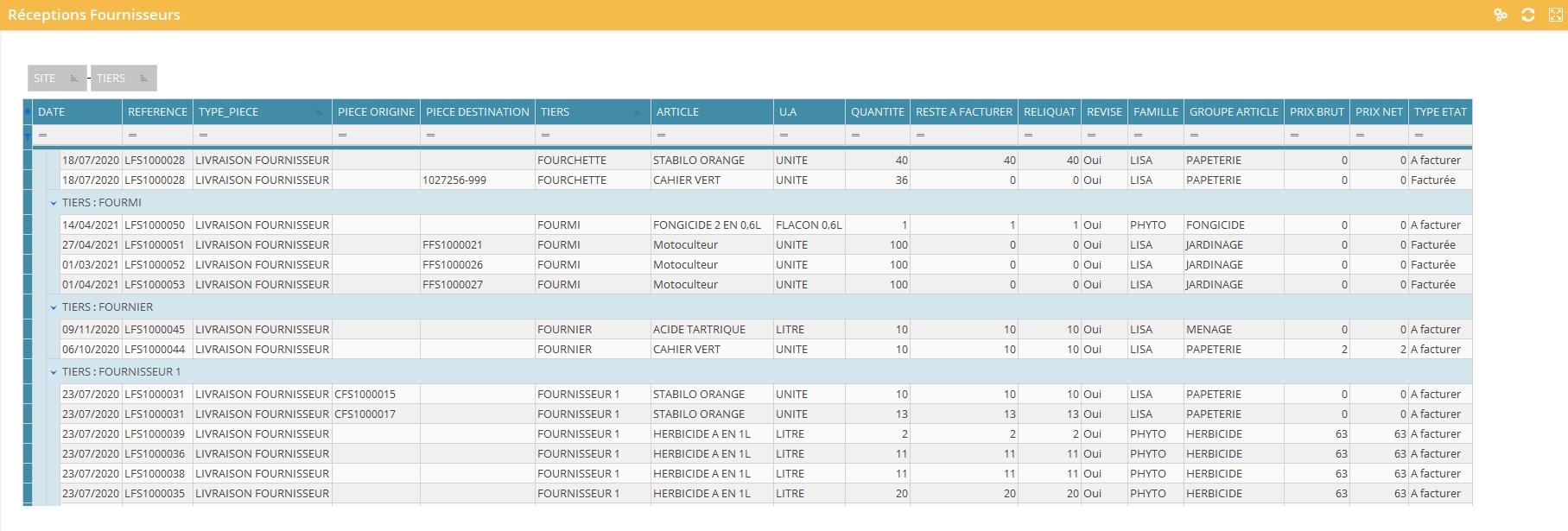
Task: Click the ARTICLE column filter field
Action: click(x=717, y=136)
